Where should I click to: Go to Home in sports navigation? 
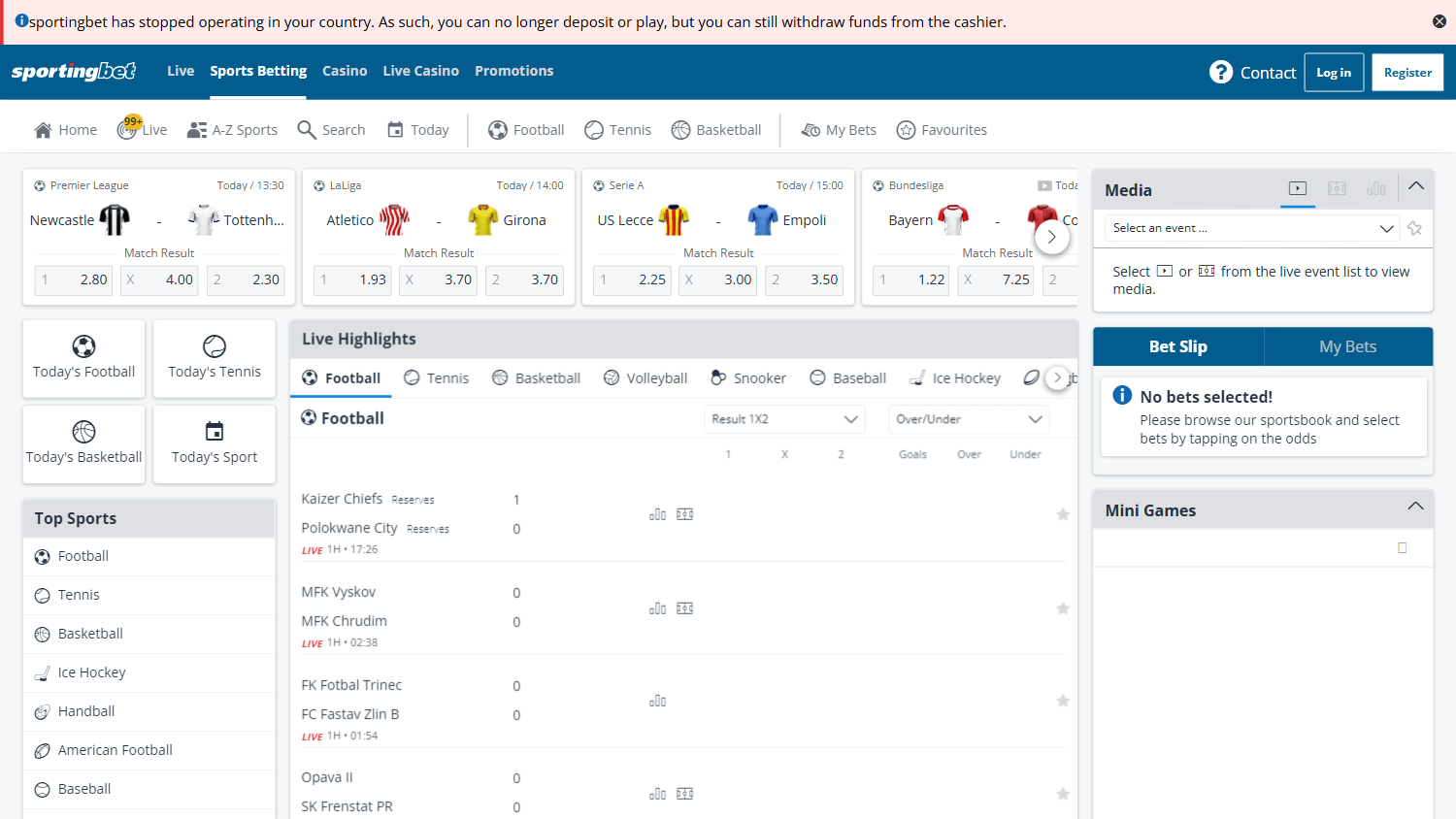tap(65, 130)
